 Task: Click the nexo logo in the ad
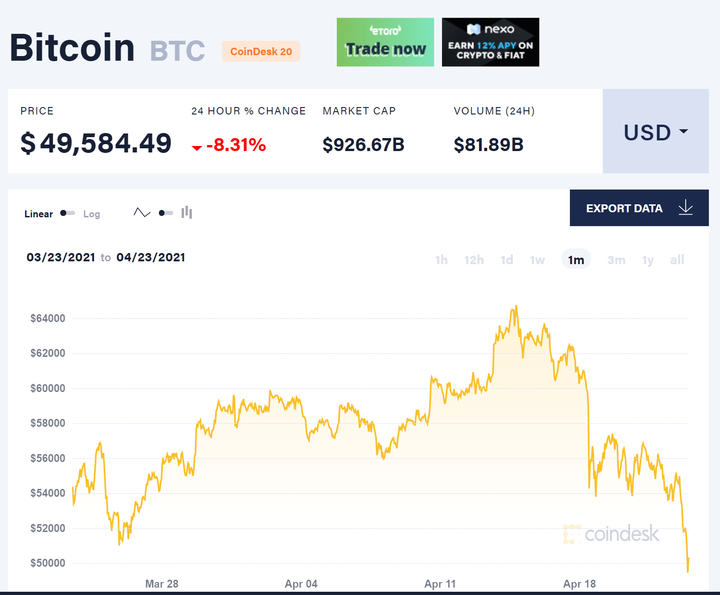click(490, 29)
